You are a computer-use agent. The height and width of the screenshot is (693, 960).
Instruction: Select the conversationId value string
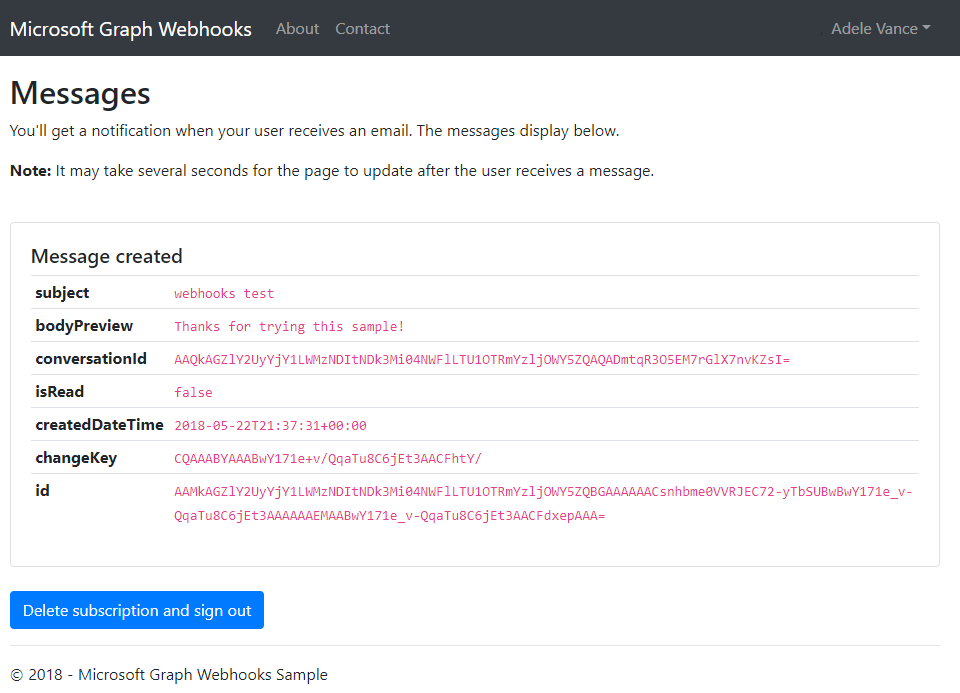[x=482, y=359]
